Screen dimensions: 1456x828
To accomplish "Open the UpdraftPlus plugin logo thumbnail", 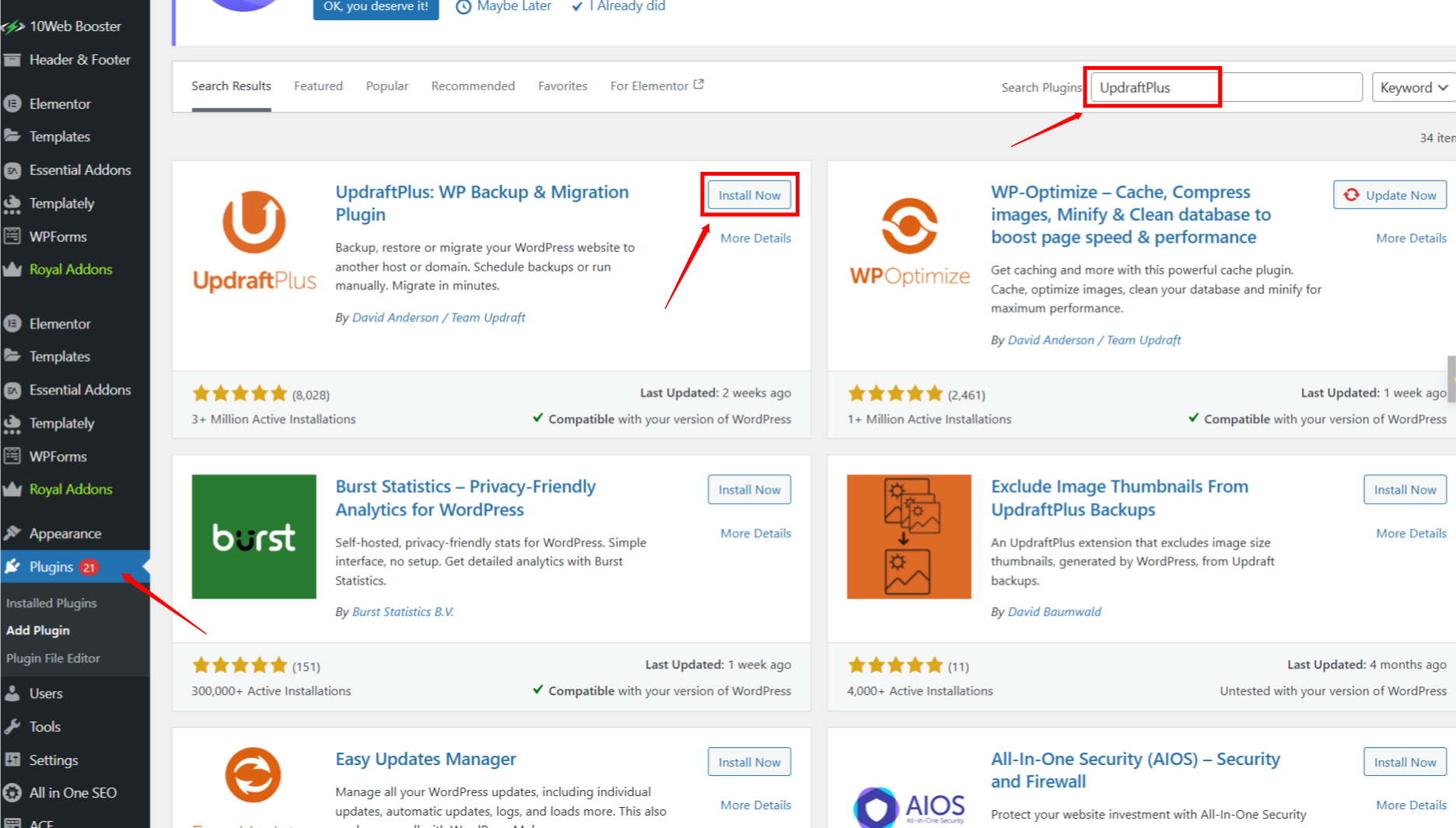I will (254, 242).
